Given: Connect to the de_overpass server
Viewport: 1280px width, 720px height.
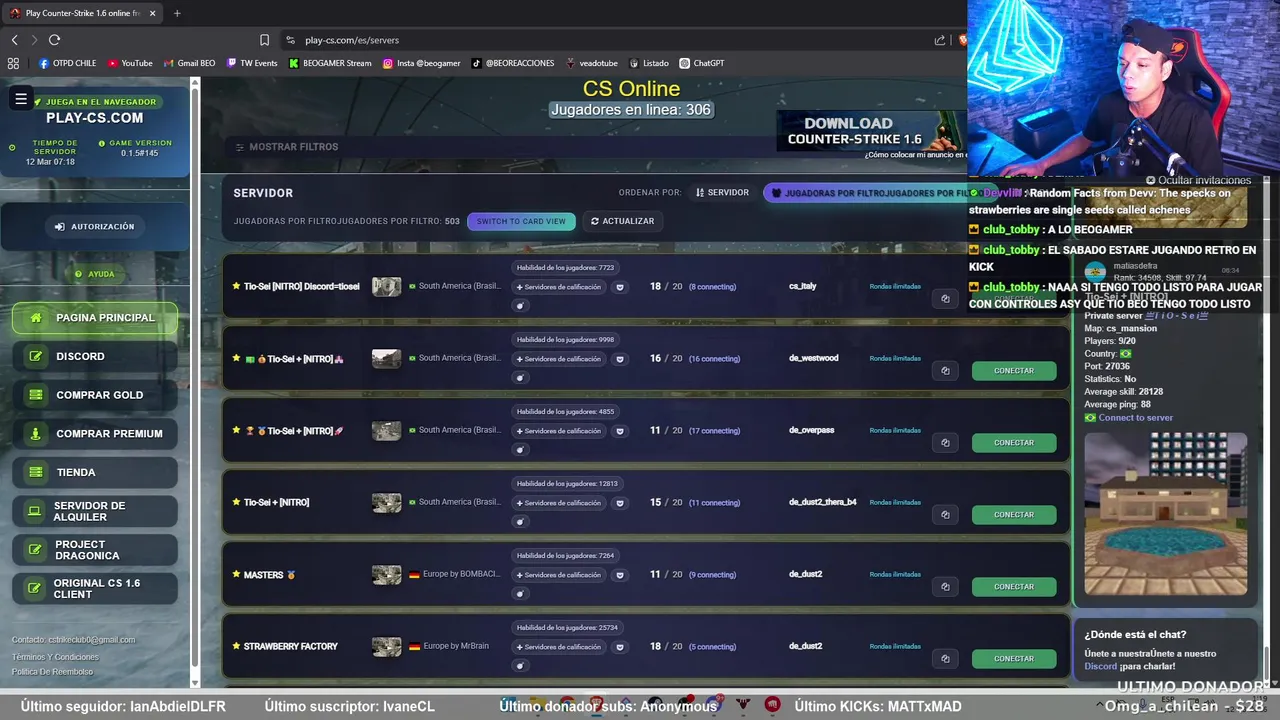Looking at the screenshot, I should coord(1014,443).
